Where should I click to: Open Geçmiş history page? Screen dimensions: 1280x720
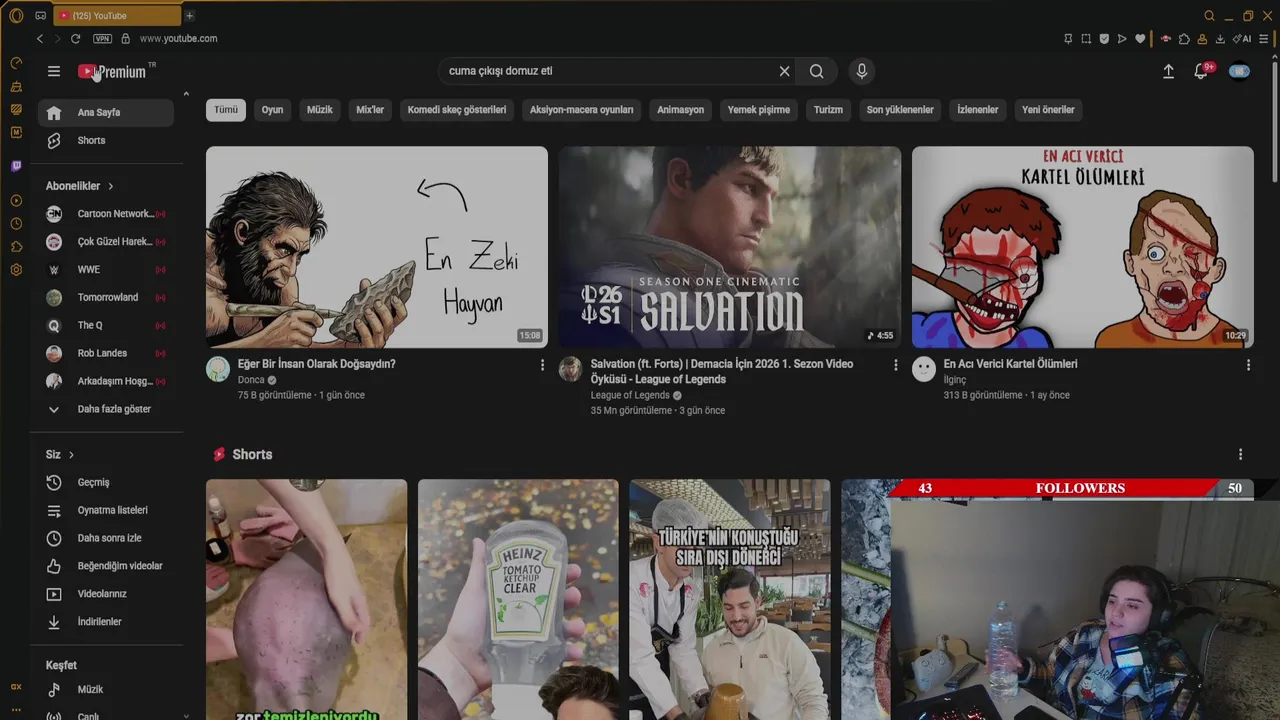[x=106, y=482]
